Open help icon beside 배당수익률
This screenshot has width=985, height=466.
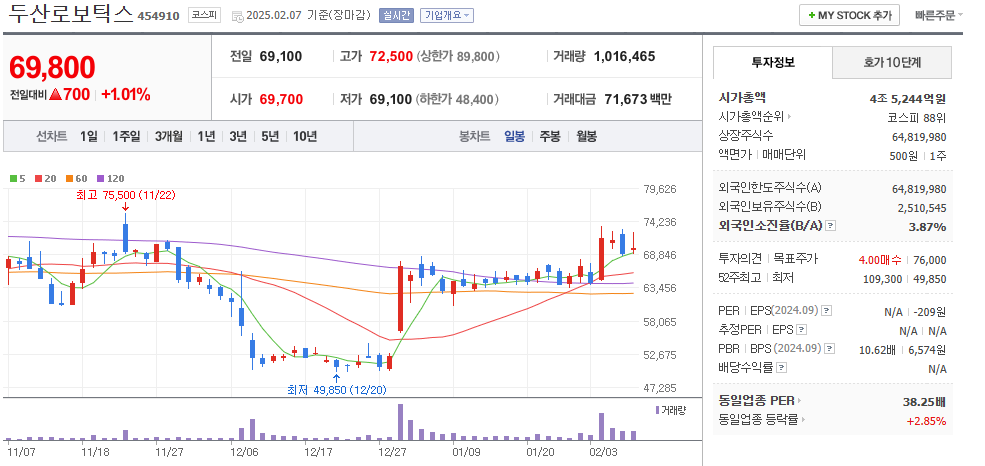click(x=781, y=367)
